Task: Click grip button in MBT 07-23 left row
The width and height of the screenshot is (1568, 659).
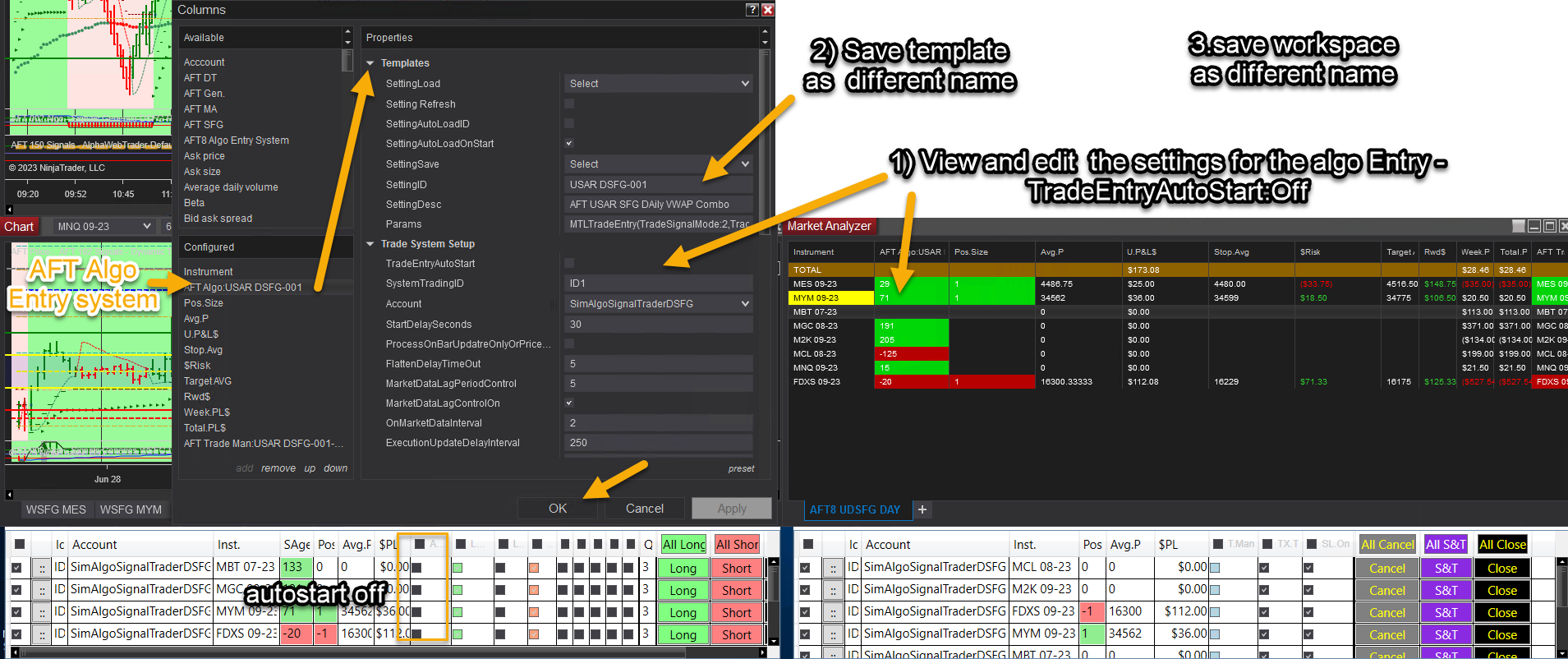Action: 40,568
